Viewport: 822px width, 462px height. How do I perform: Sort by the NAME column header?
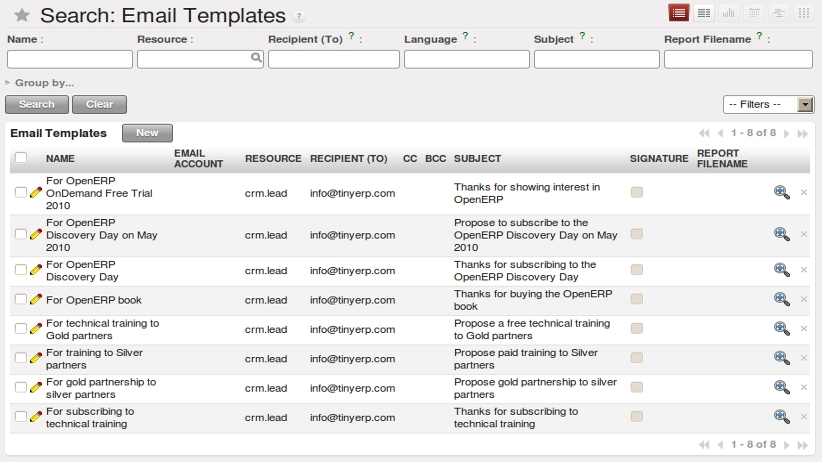pos(60,158)
